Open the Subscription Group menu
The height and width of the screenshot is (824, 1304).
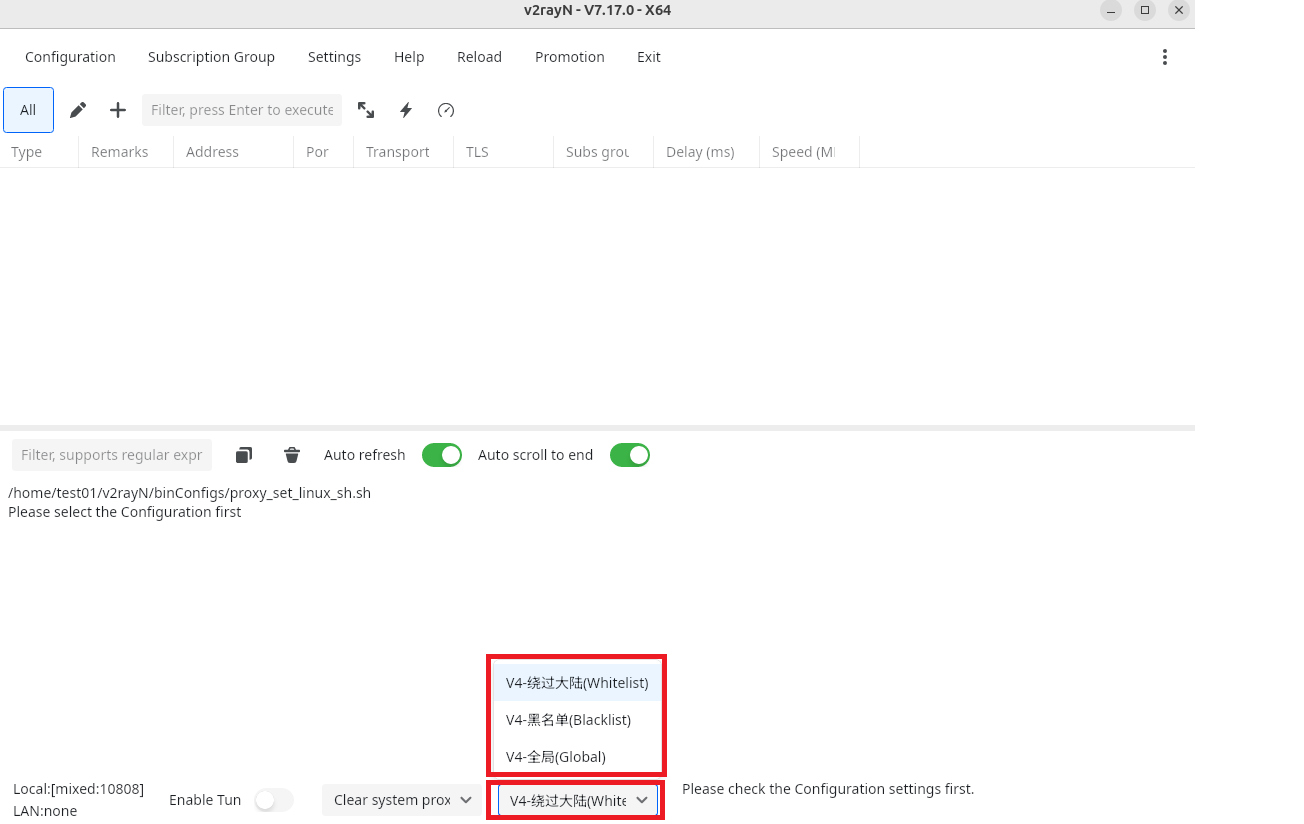(211, 57)
